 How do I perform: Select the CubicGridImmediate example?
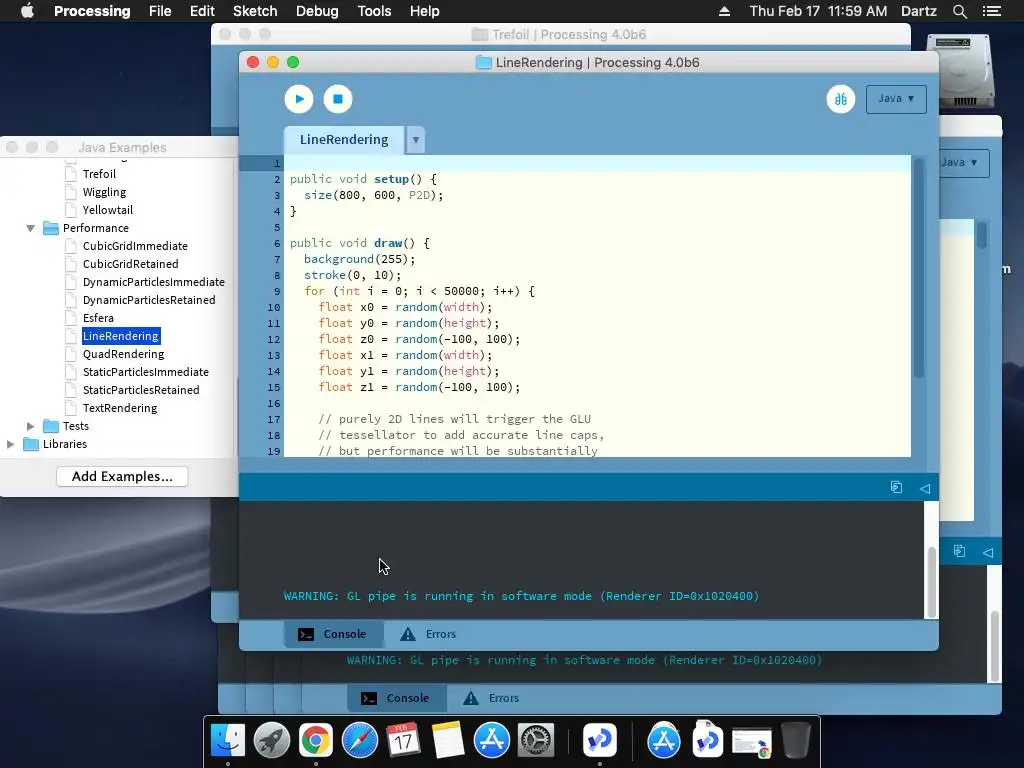point(135,246)
